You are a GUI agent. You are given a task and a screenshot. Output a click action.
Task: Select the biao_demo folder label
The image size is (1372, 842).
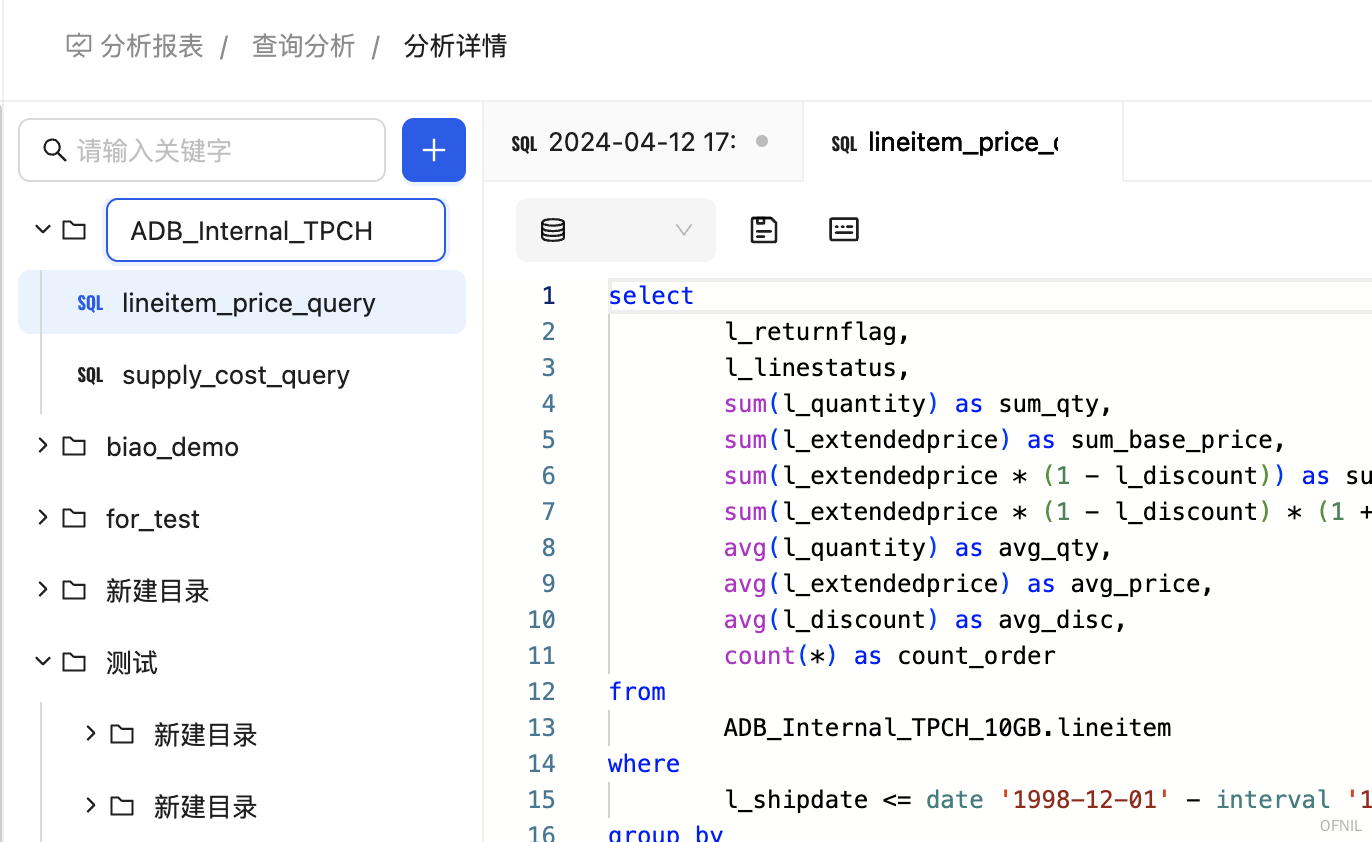[x=173, y=447]
